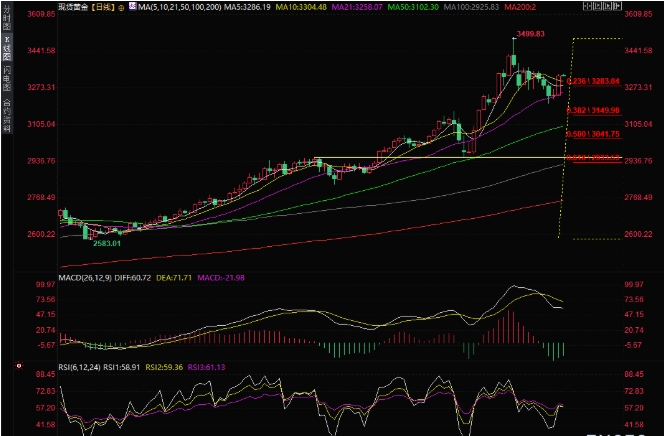The image size is (664, 436).
Task: Click the 3499.83 high price label
Action: [531, 34]
